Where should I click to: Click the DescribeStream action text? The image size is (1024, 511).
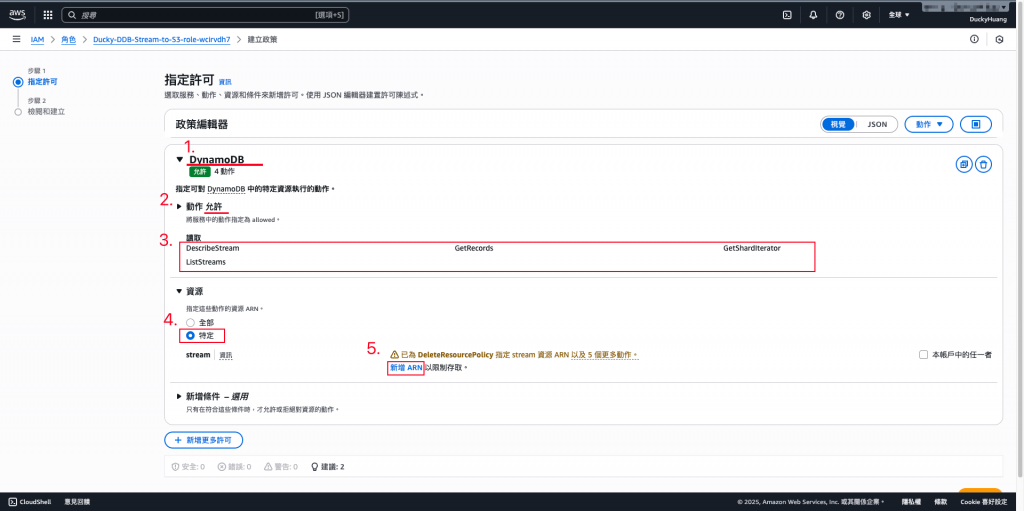pyautogui.click(x=212, y=249)
